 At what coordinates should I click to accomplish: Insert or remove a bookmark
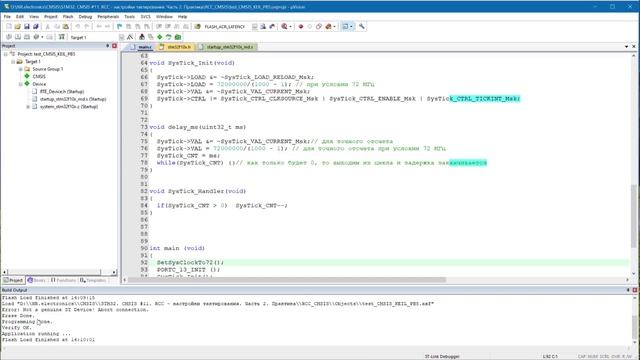120,27
